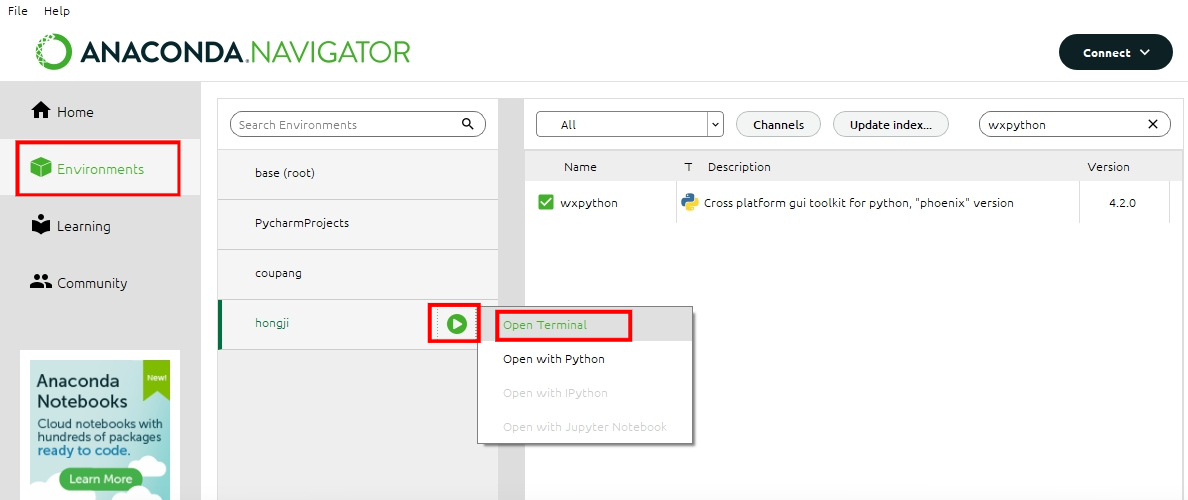Click the magnifier in Search Environments

tap(467, 123)
